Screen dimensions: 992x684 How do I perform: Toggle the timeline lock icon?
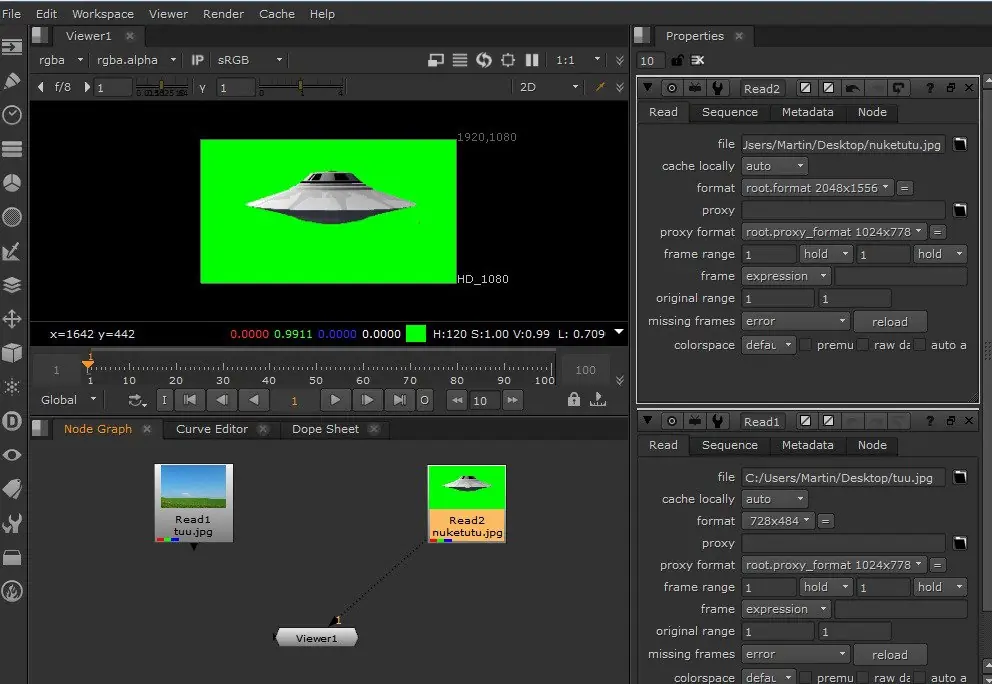574,399
